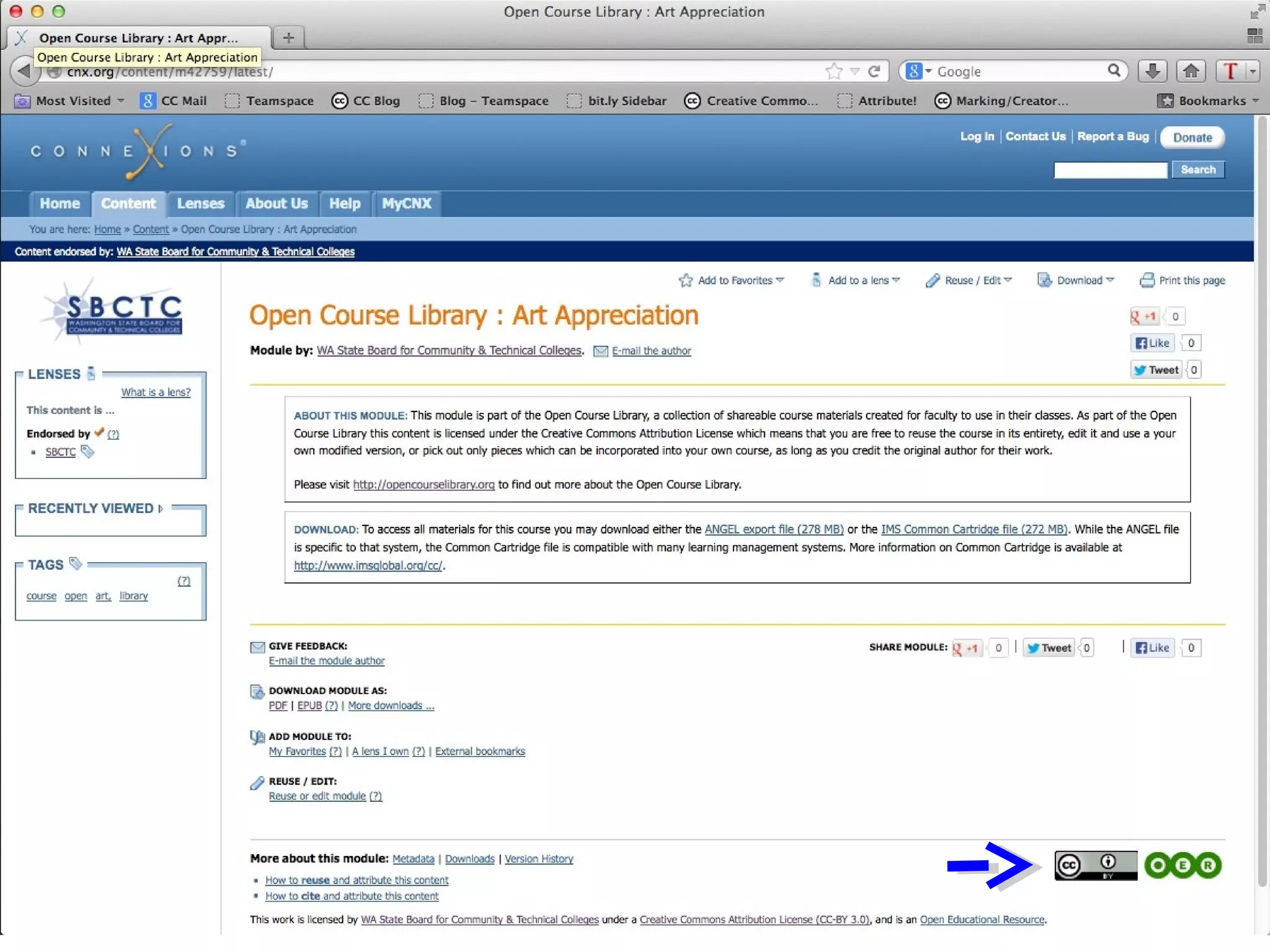Reload the page with the refresh icon
Image resolution: width=1270 pixels, height=952 pixels.
[874, 71]
